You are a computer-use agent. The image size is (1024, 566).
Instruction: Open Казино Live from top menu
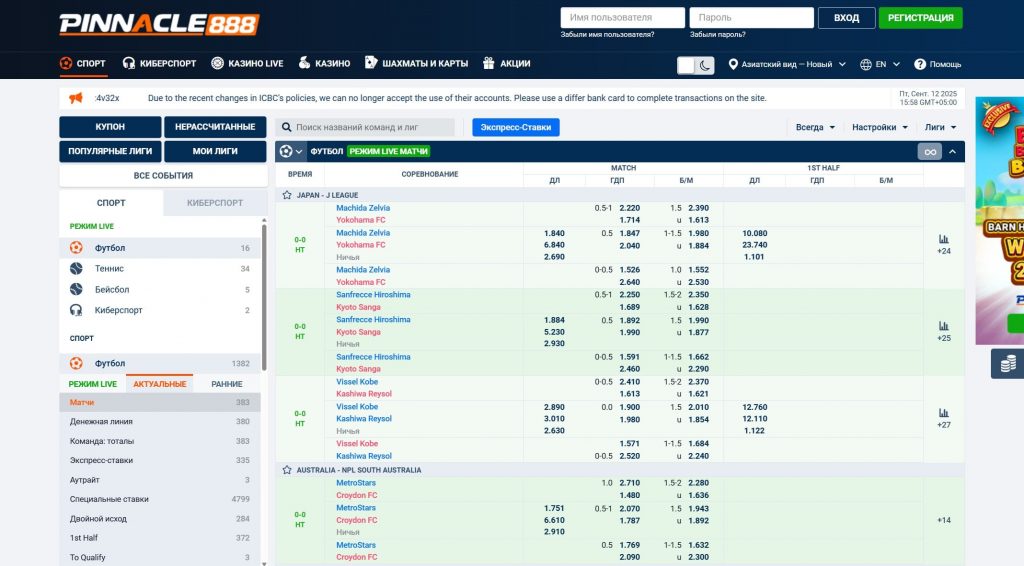click(247, 63)
